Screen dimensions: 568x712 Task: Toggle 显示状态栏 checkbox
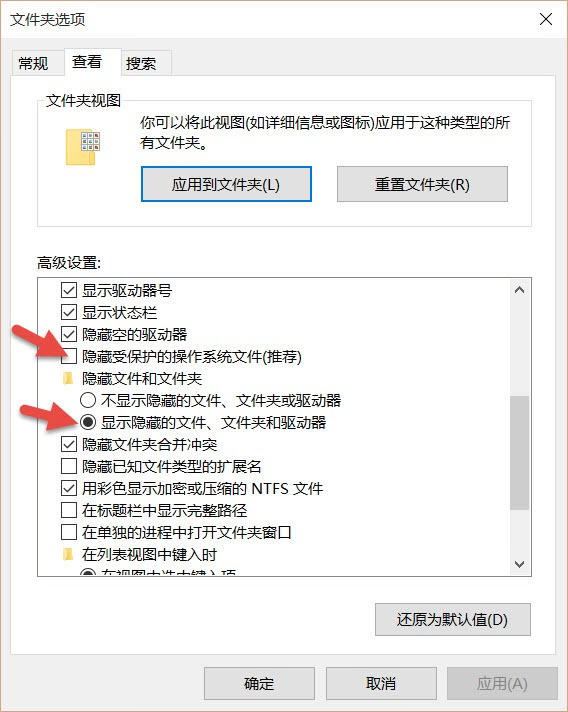pos(69,312)
